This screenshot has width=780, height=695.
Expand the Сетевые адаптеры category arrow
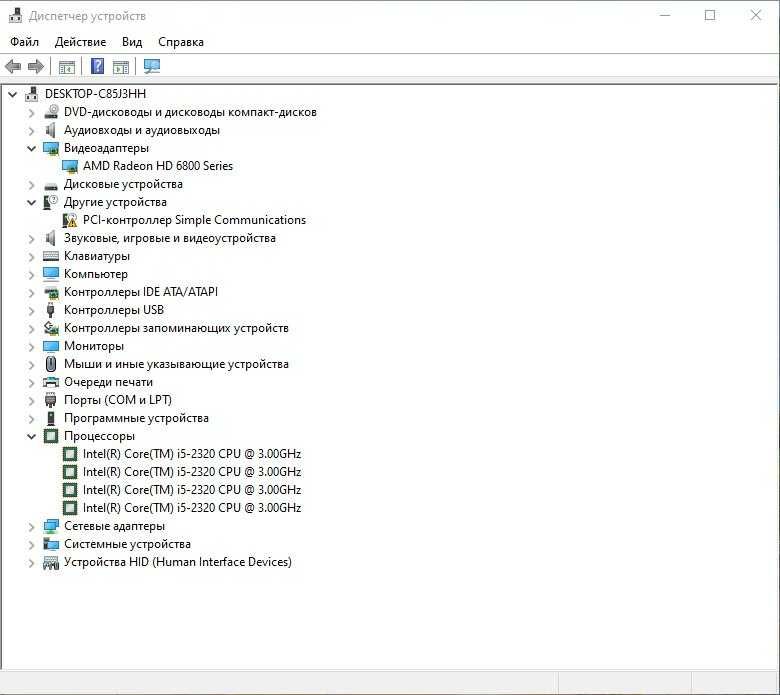pos(31,526)
